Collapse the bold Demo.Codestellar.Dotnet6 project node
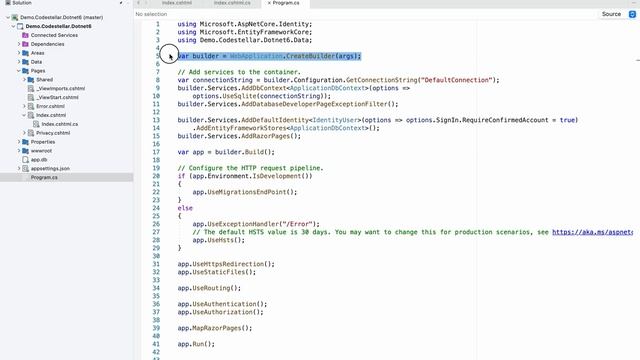 point(13,27)
